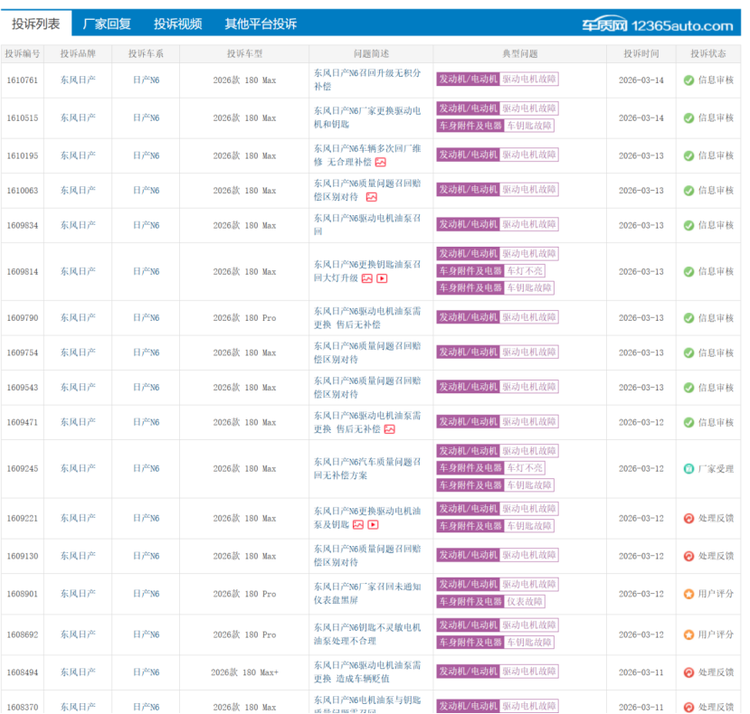Open image icon in complaint 1610063 description

372,197
